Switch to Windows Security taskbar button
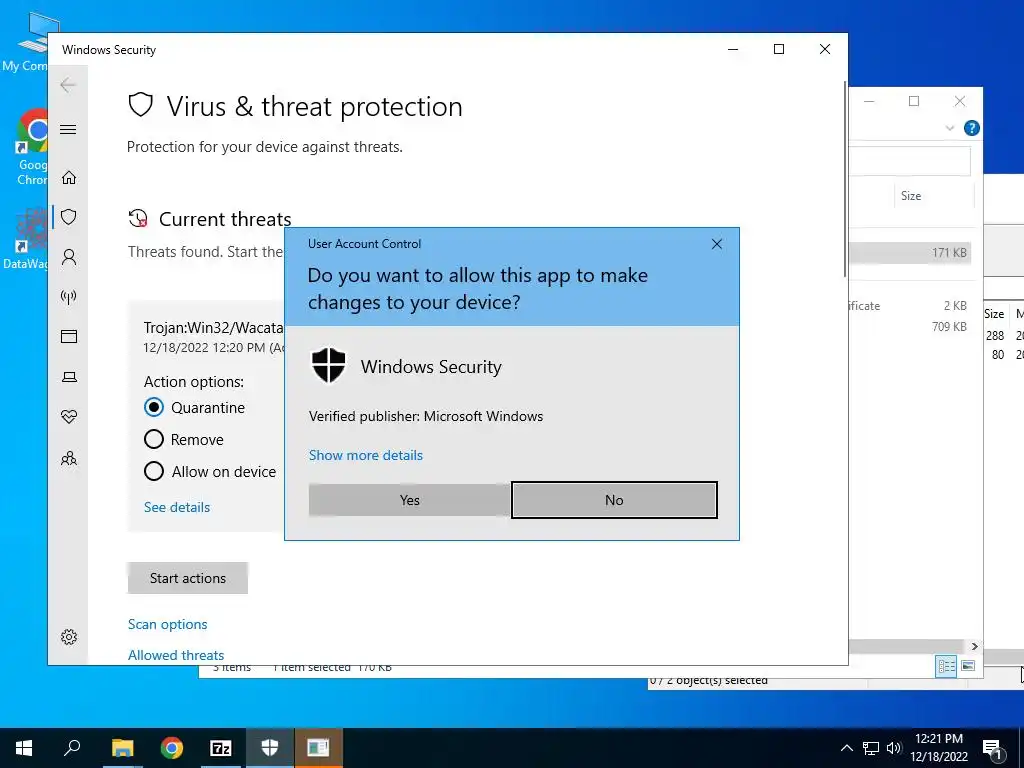Viewport: 1024px width, 768px height. coord(270,748)
